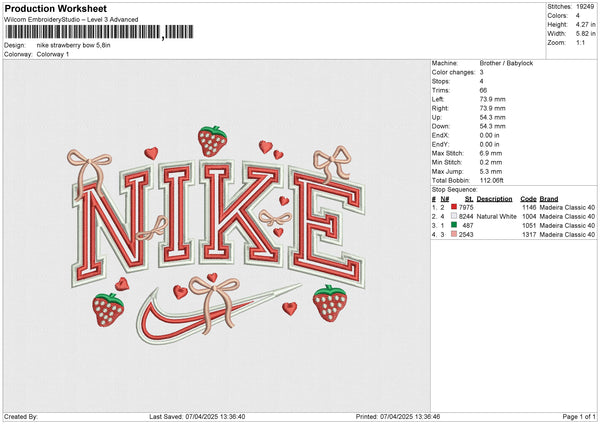Click the Stitches count 19249

584,5
